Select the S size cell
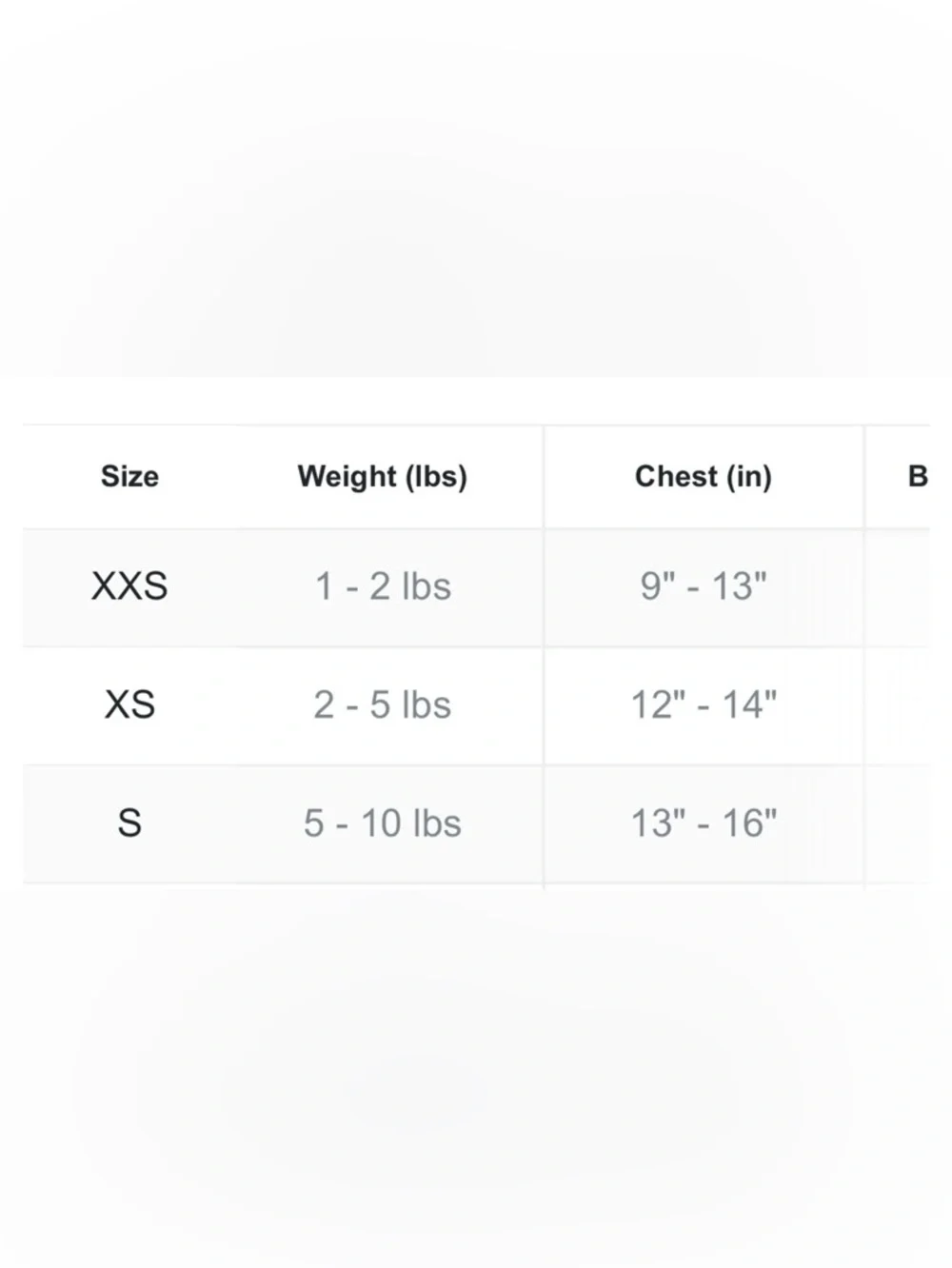The width and height of the screenshot is (952, 1268). tap(129, 823)
